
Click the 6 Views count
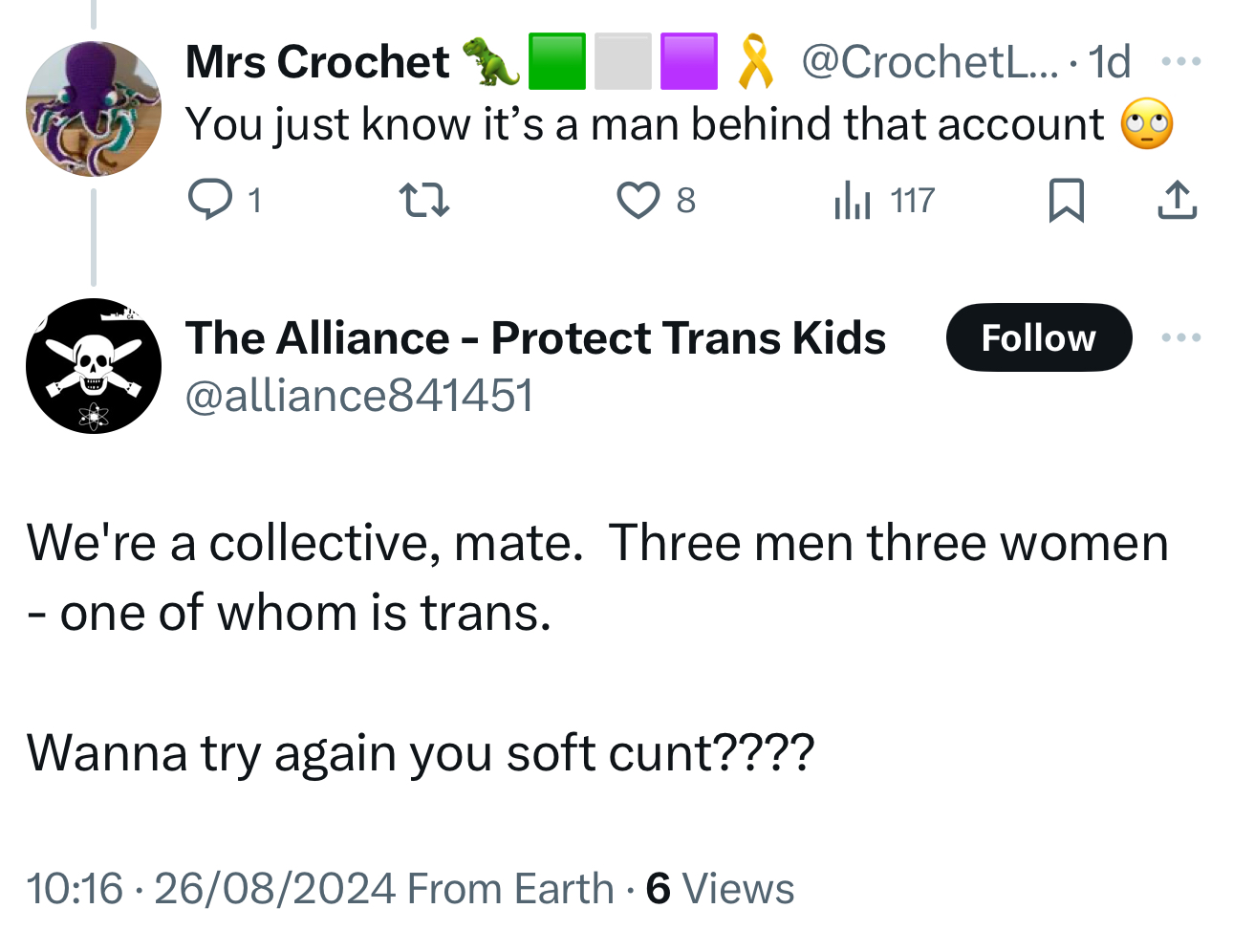pyautogui.click(x=720, y=888)
